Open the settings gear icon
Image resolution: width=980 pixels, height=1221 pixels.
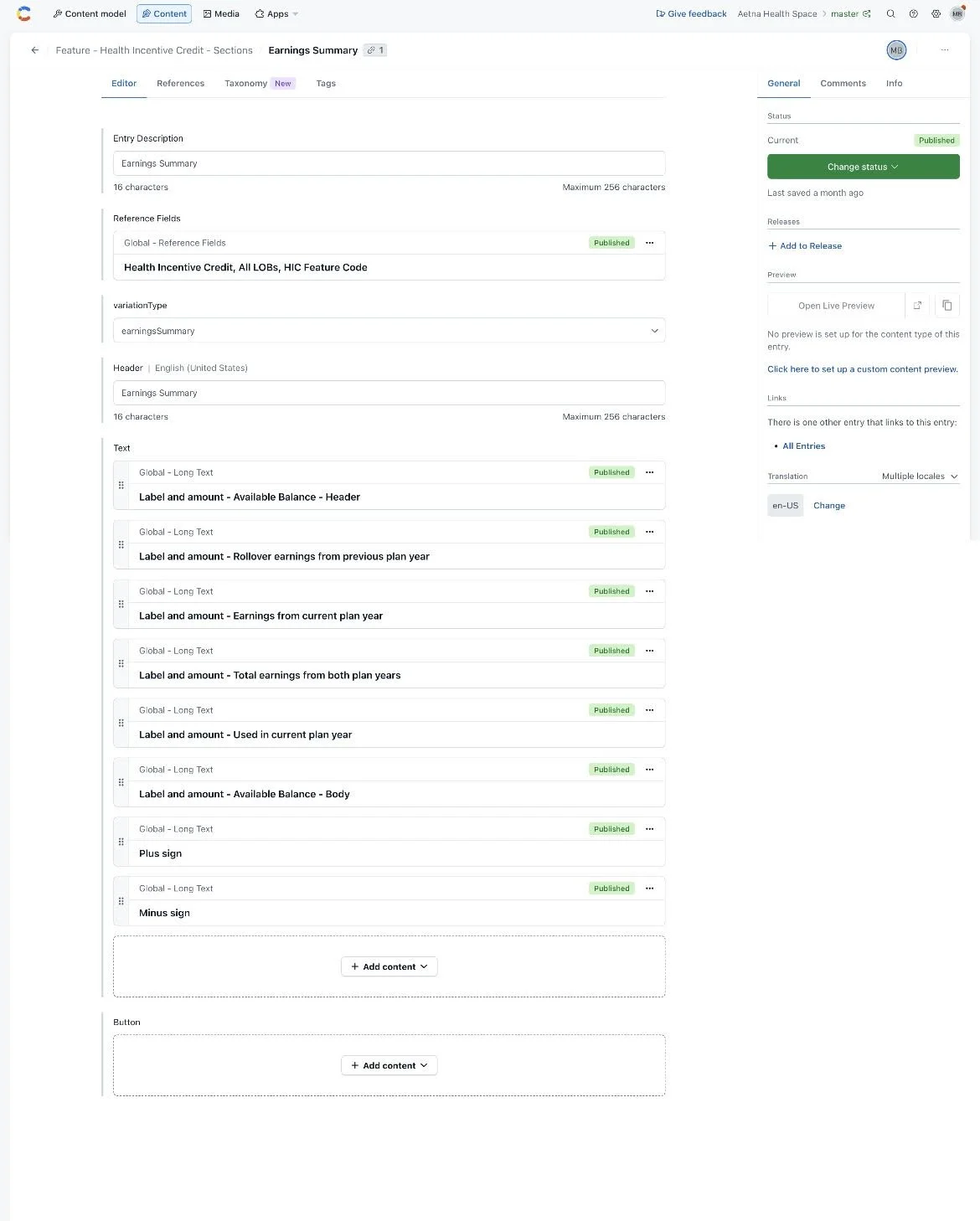936,13
